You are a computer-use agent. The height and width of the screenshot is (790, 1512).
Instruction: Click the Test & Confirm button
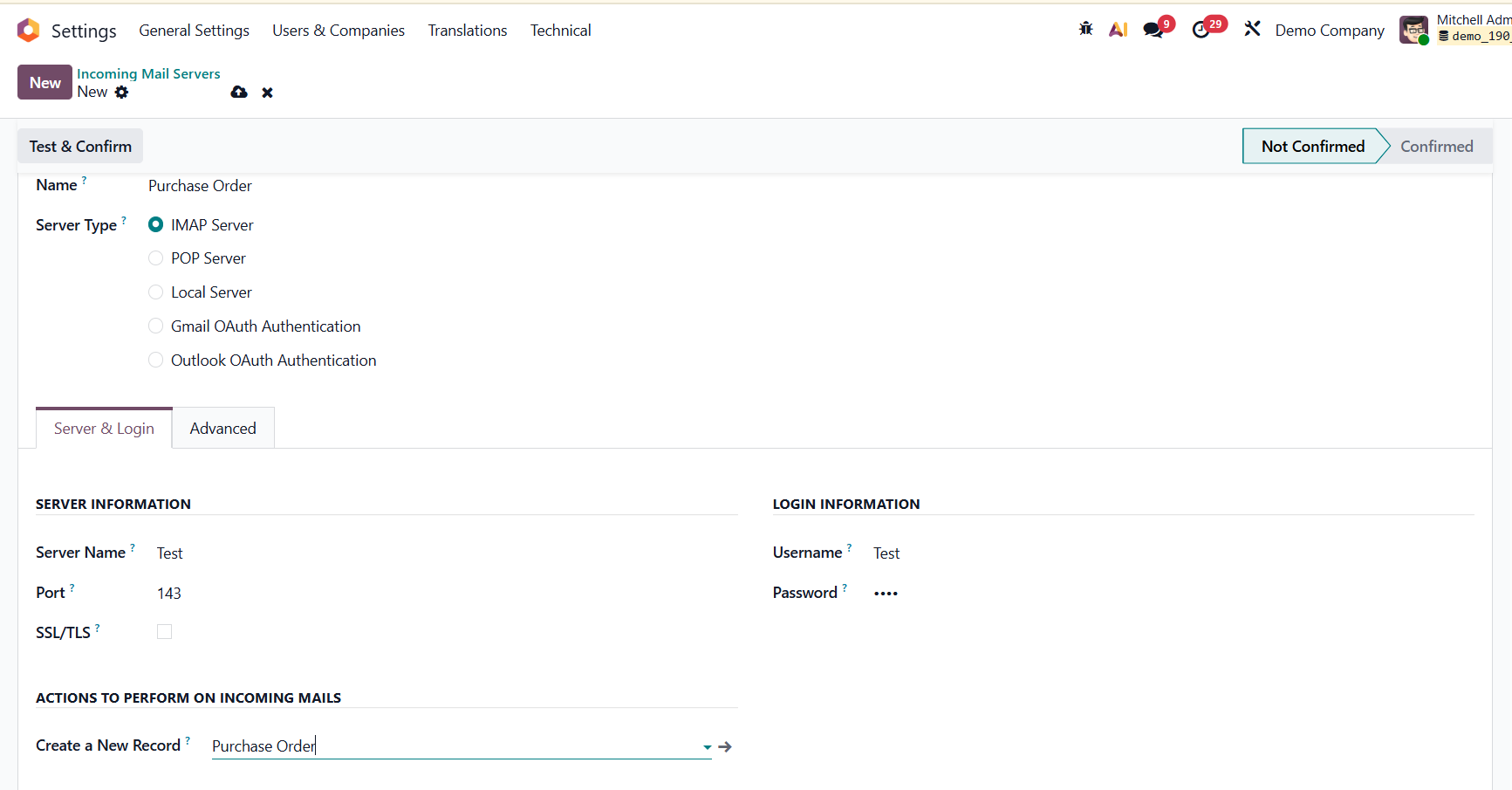(80, 147)
